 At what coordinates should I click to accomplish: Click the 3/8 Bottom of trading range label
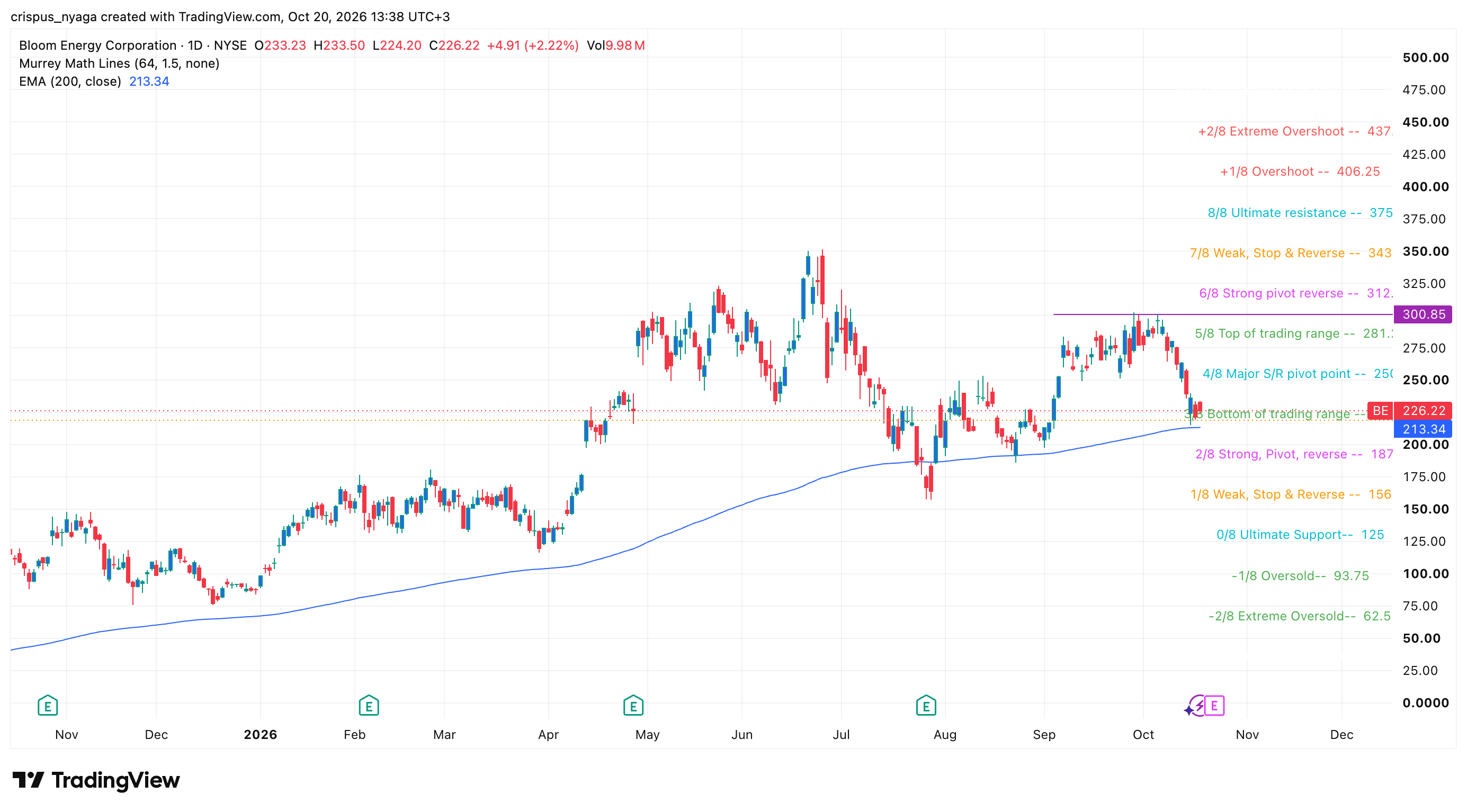[1276, 414]
